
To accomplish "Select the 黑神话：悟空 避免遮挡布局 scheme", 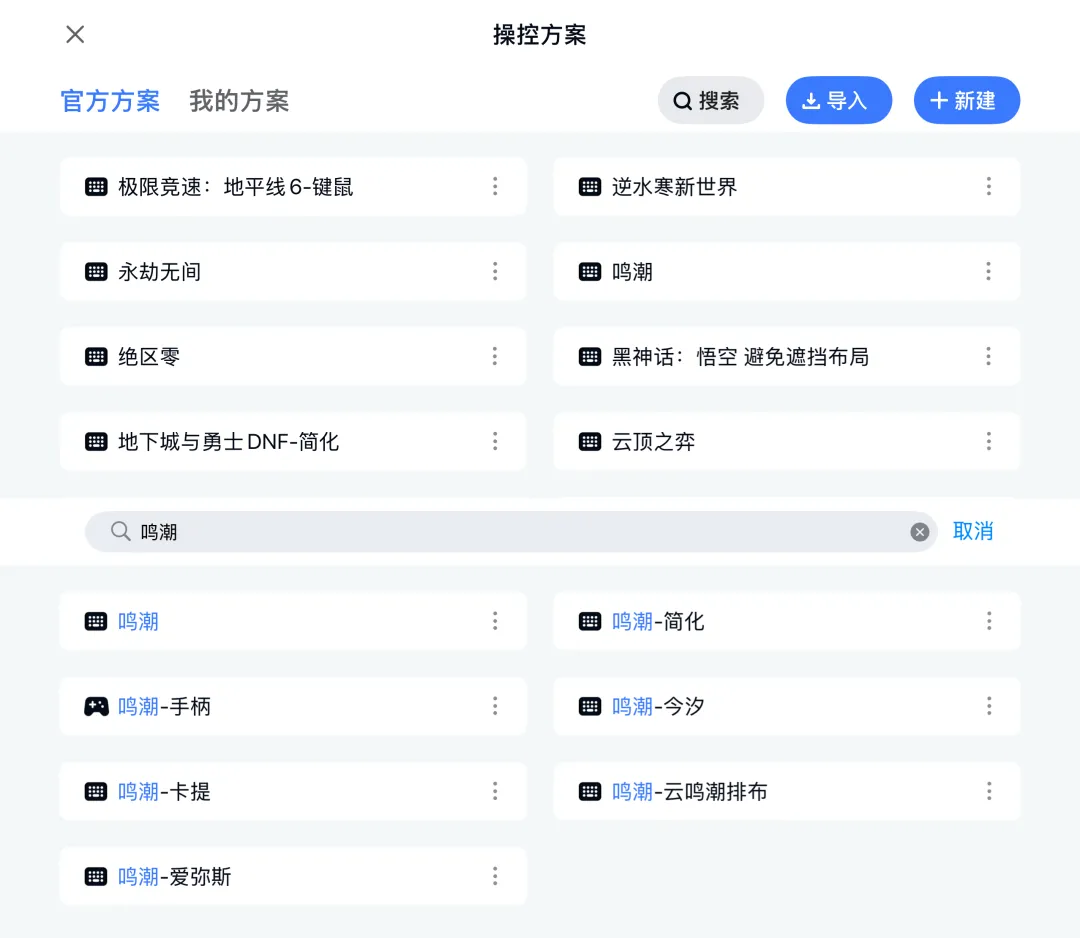I will coord(787,357).
